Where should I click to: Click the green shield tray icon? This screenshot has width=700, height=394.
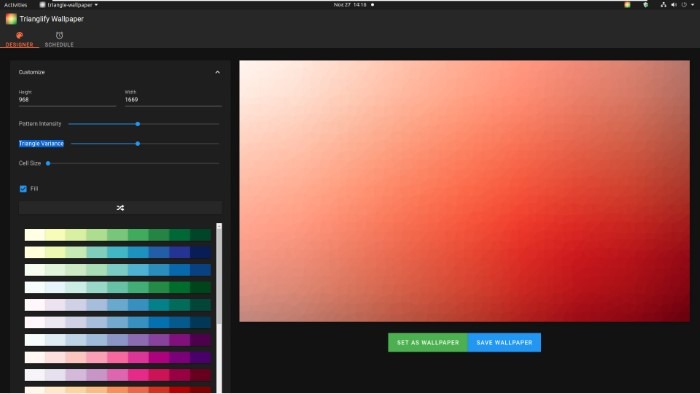646,5
